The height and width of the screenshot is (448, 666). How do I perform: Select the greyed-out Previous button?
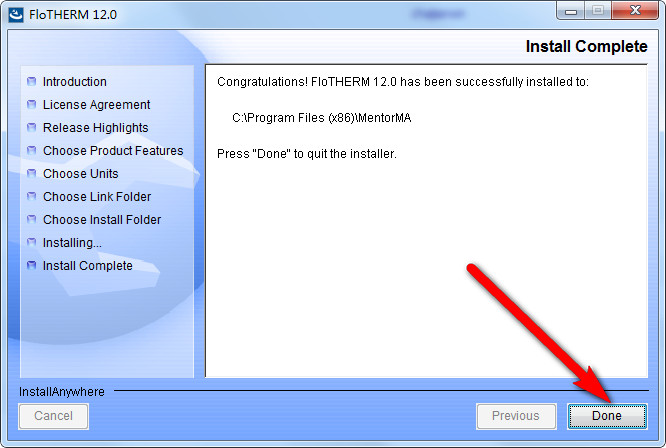point(516,416)
